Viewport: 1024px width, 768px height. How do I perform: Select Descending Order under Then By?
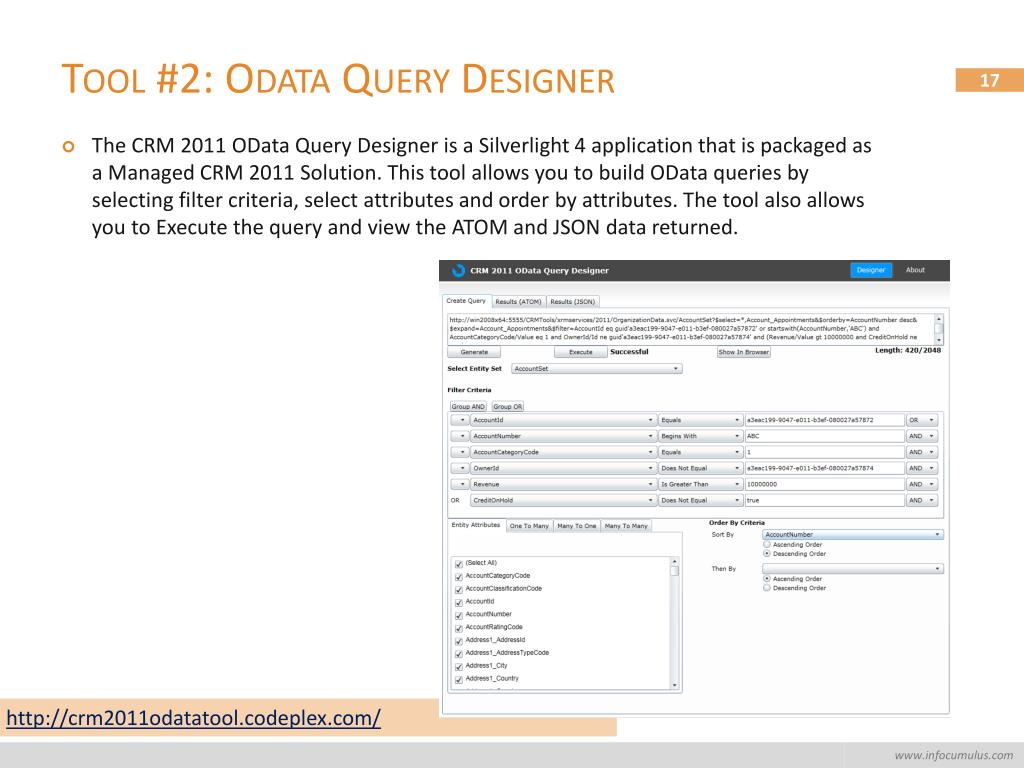click(x=767, y=588)
